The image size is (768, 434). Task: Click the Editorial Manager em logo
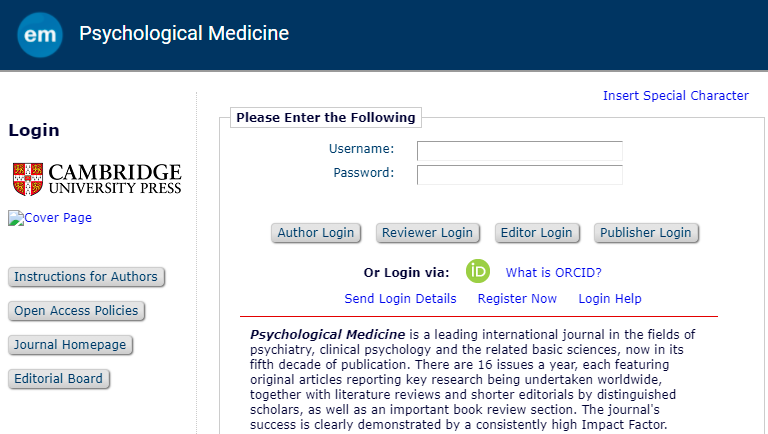pyautogui.click(x=40, y=35)
